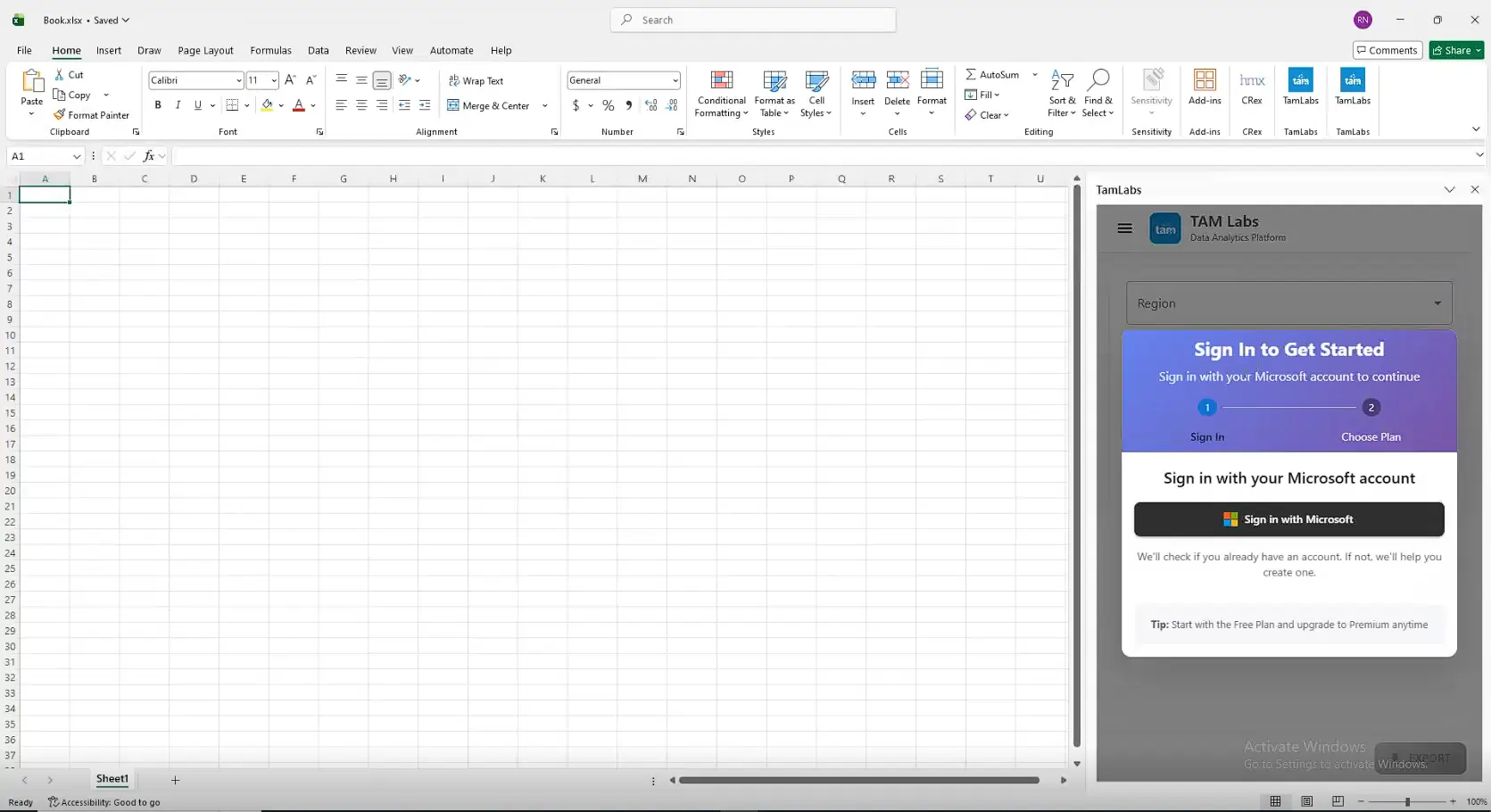Image resolution: width=1491 pixels, height=812 pixels.
Task: Open Format as Table gallery
Action: 774,93
